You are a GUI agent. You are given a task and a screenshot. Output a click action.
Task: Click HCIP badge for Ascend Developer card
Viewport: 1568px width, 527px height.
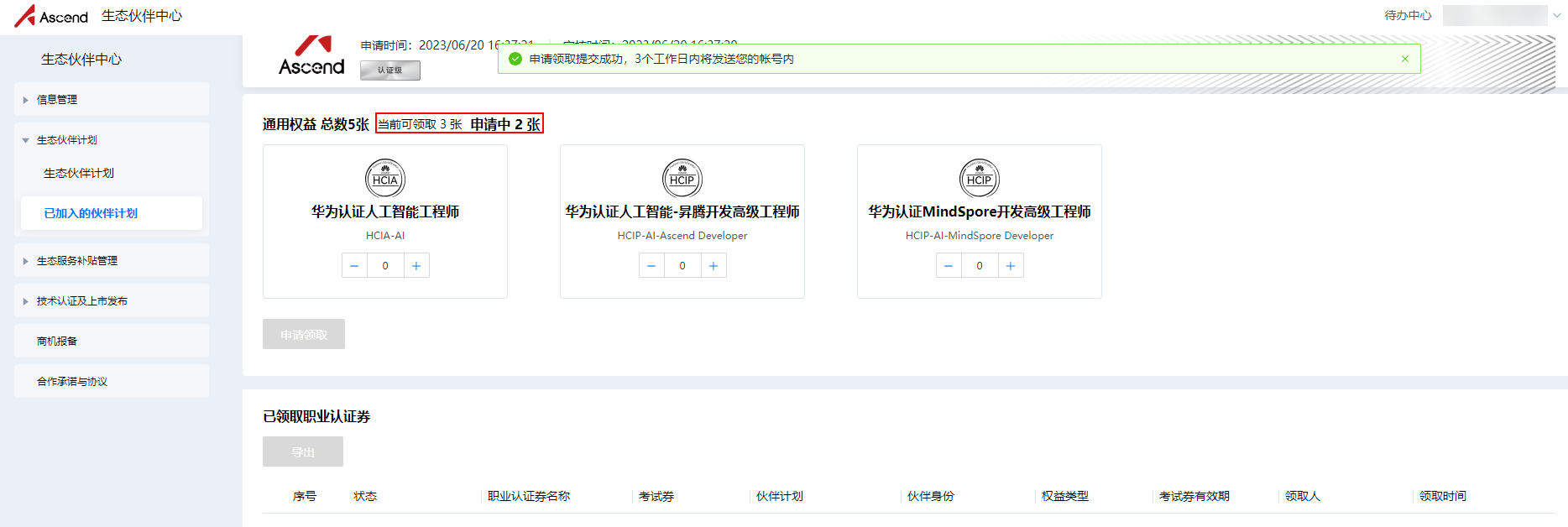pyautogui.click(x=682, y=179)
